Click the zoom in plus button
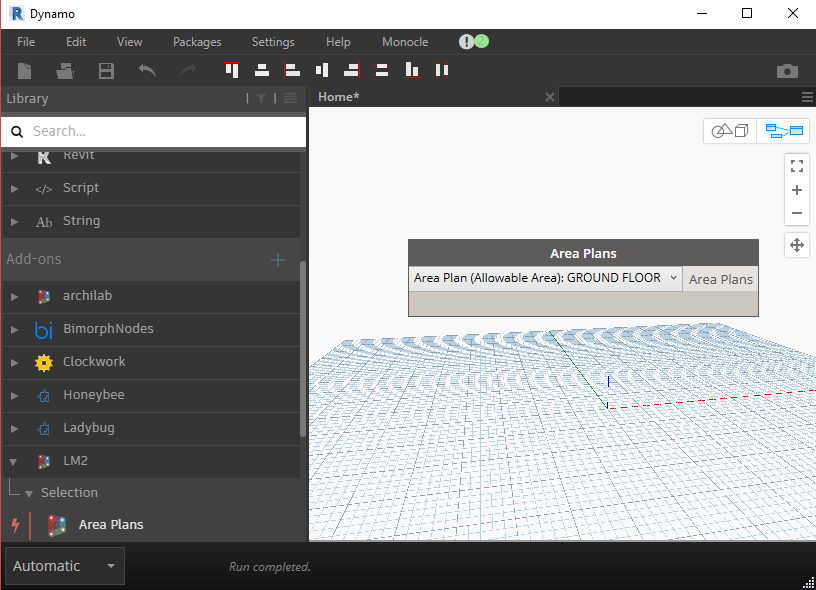Screen dimensions: 816x590 click(x=797, y=190)
